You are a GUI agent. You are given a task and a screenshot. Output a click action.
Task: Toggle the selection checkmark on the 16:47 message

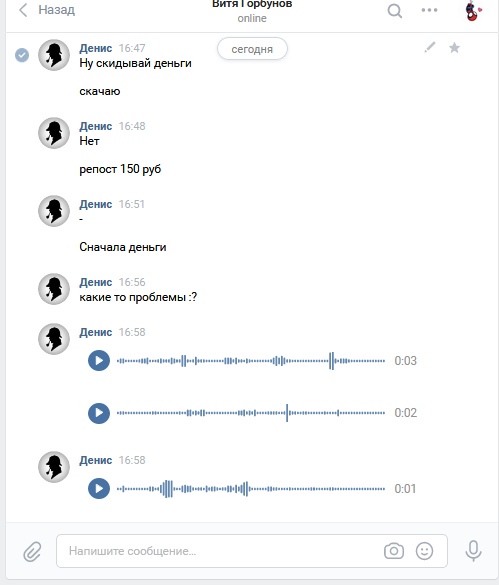22,55
